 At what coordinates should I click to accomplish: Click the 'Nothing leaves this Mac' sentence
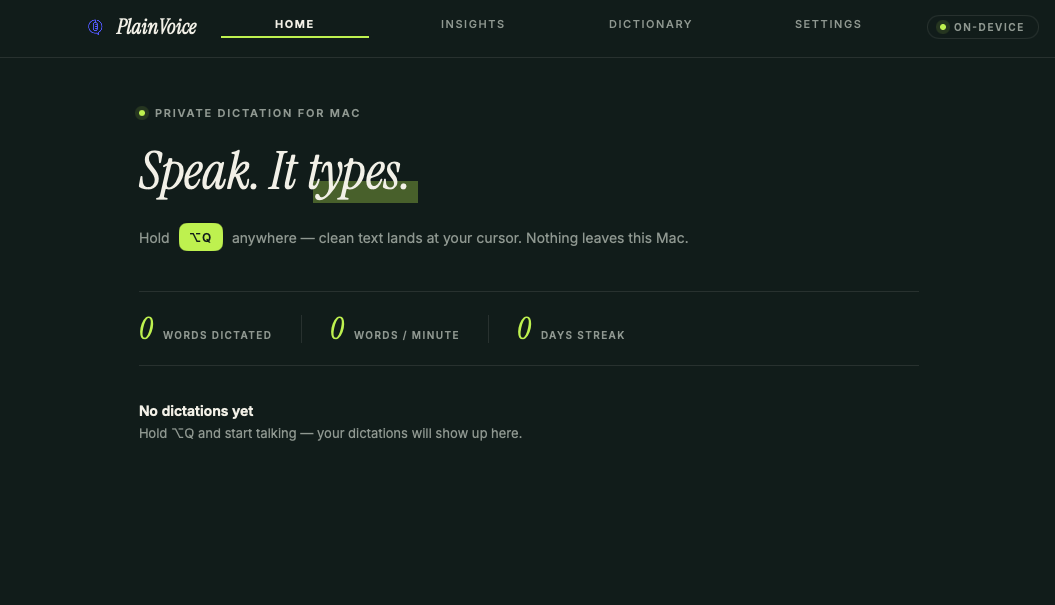[x=607, y=238]
